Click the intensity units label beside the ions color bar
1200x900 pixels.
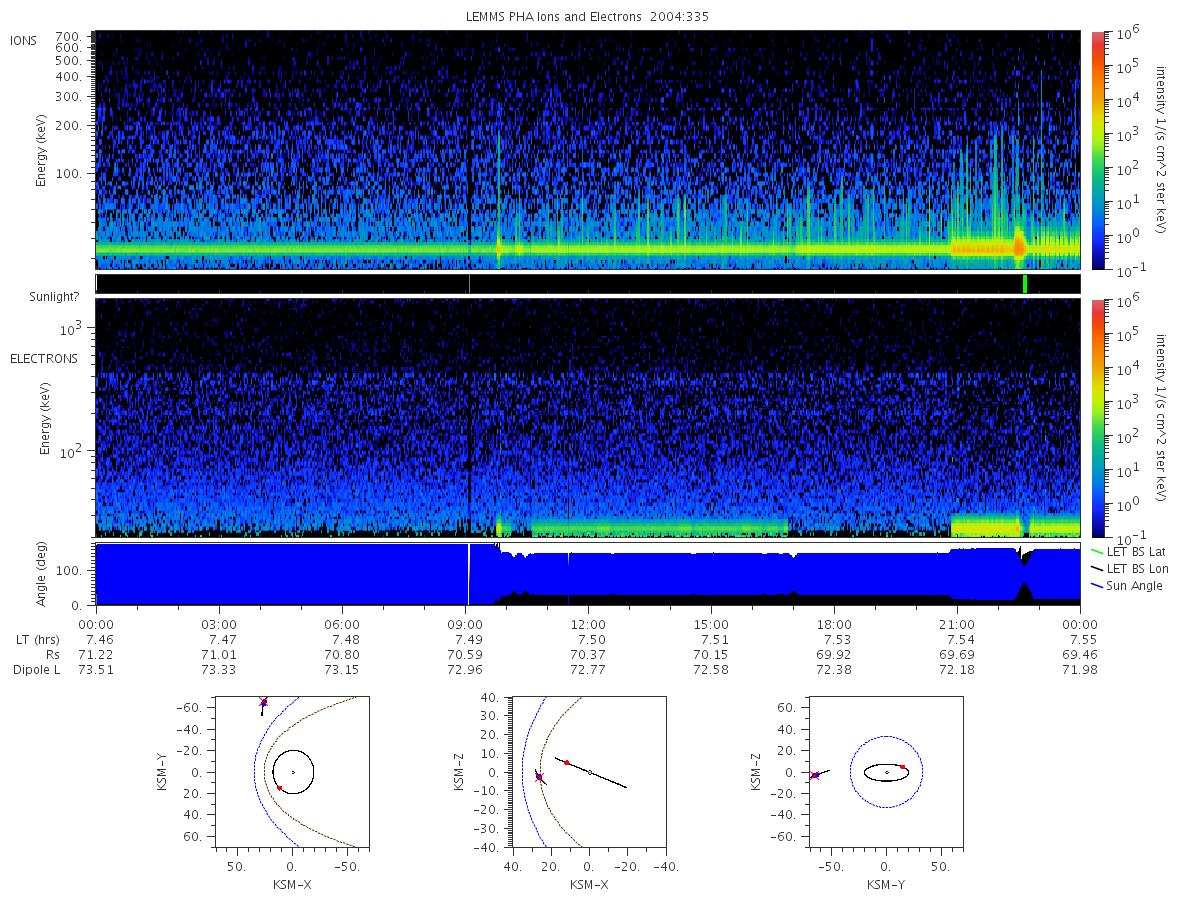coord(1162,150)
